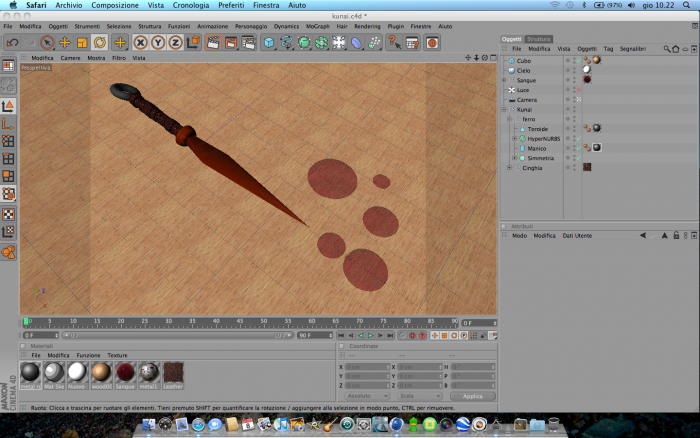Add a Cube primitive object

pyautogui.click(x=269, y=43)
